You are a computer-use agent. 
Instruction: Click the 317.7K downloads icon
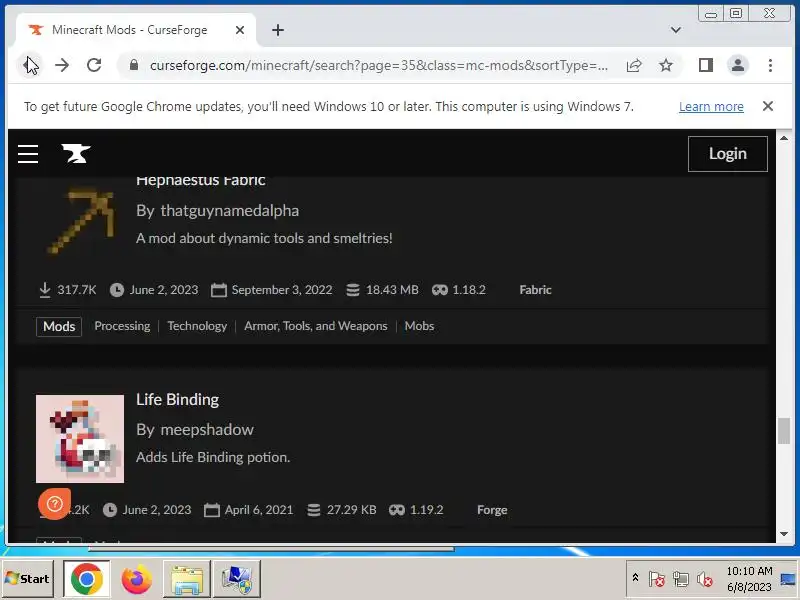tap(45, 290)
